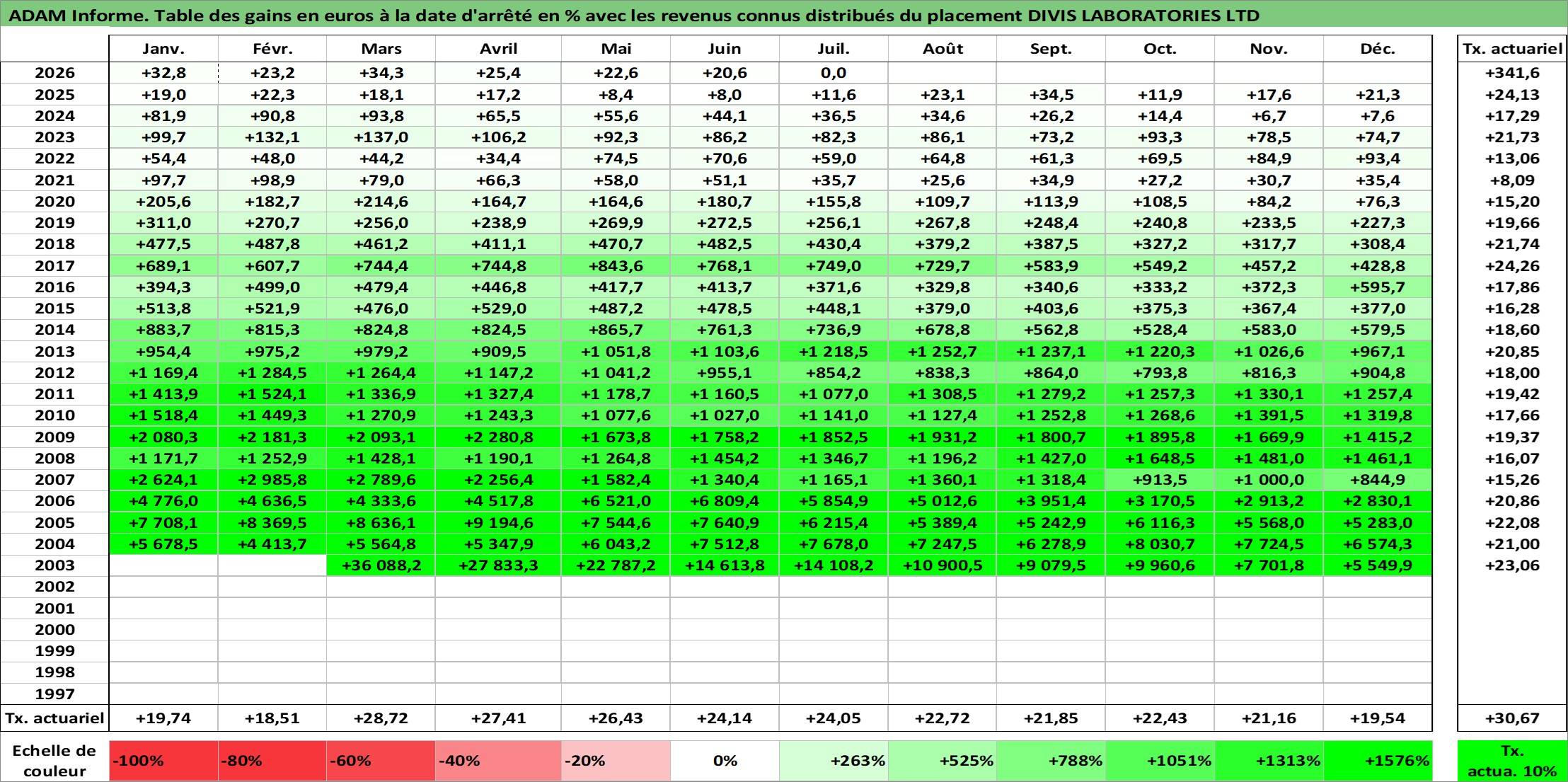Image resolution: width=1568 pixels, height=782 pixels.
Task: Click the +34,5 cell for Sept. 2025
Action: click(x=1051, y=95)
